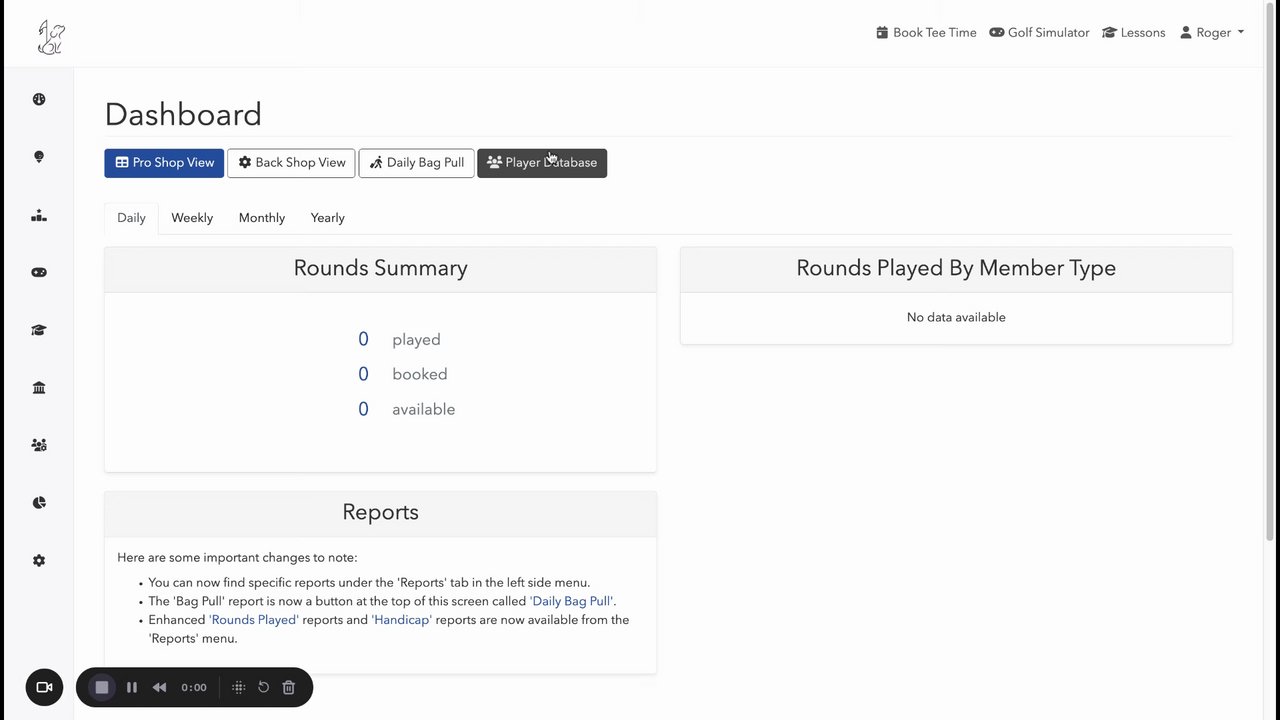Click the bank building sidebar icon
1280x720 pixels.
[x=39, y=388]
